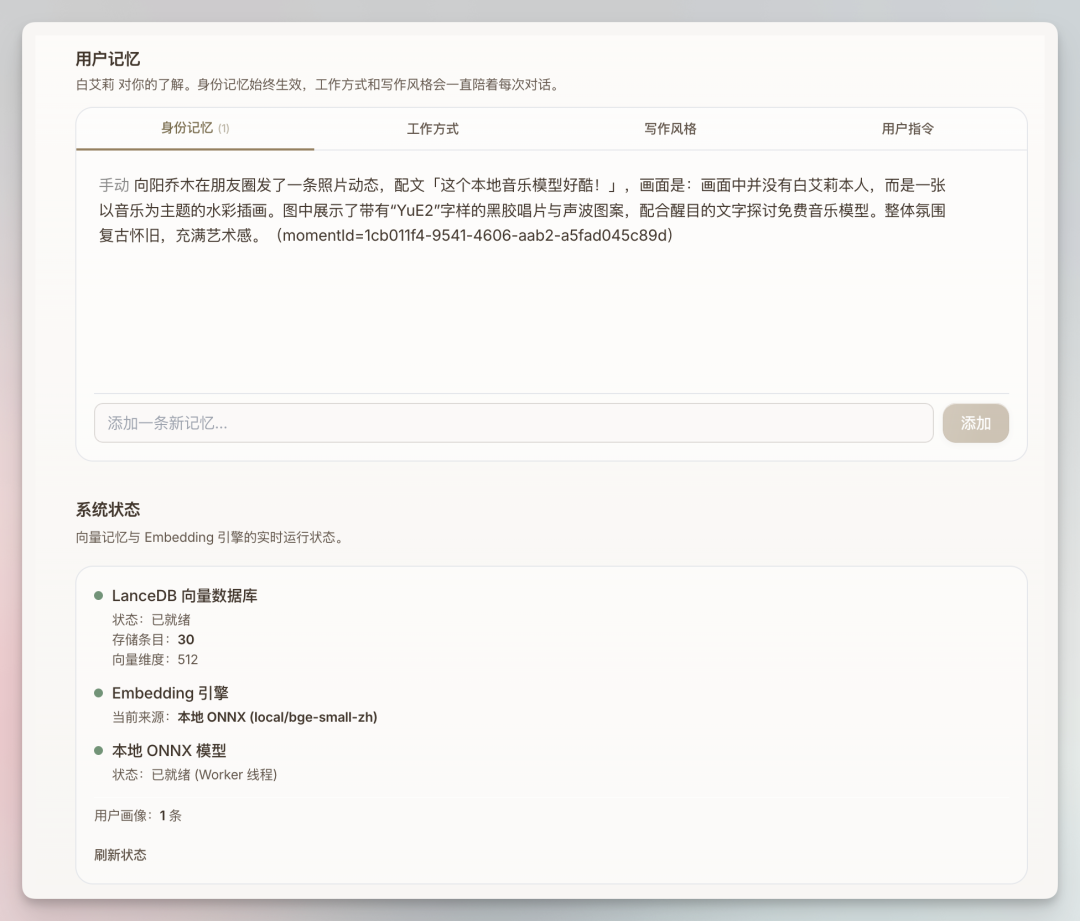Click the green dot beside LanceDB 向量数据库
Screen dimensions: 1080x921
(x=98, y=596)
